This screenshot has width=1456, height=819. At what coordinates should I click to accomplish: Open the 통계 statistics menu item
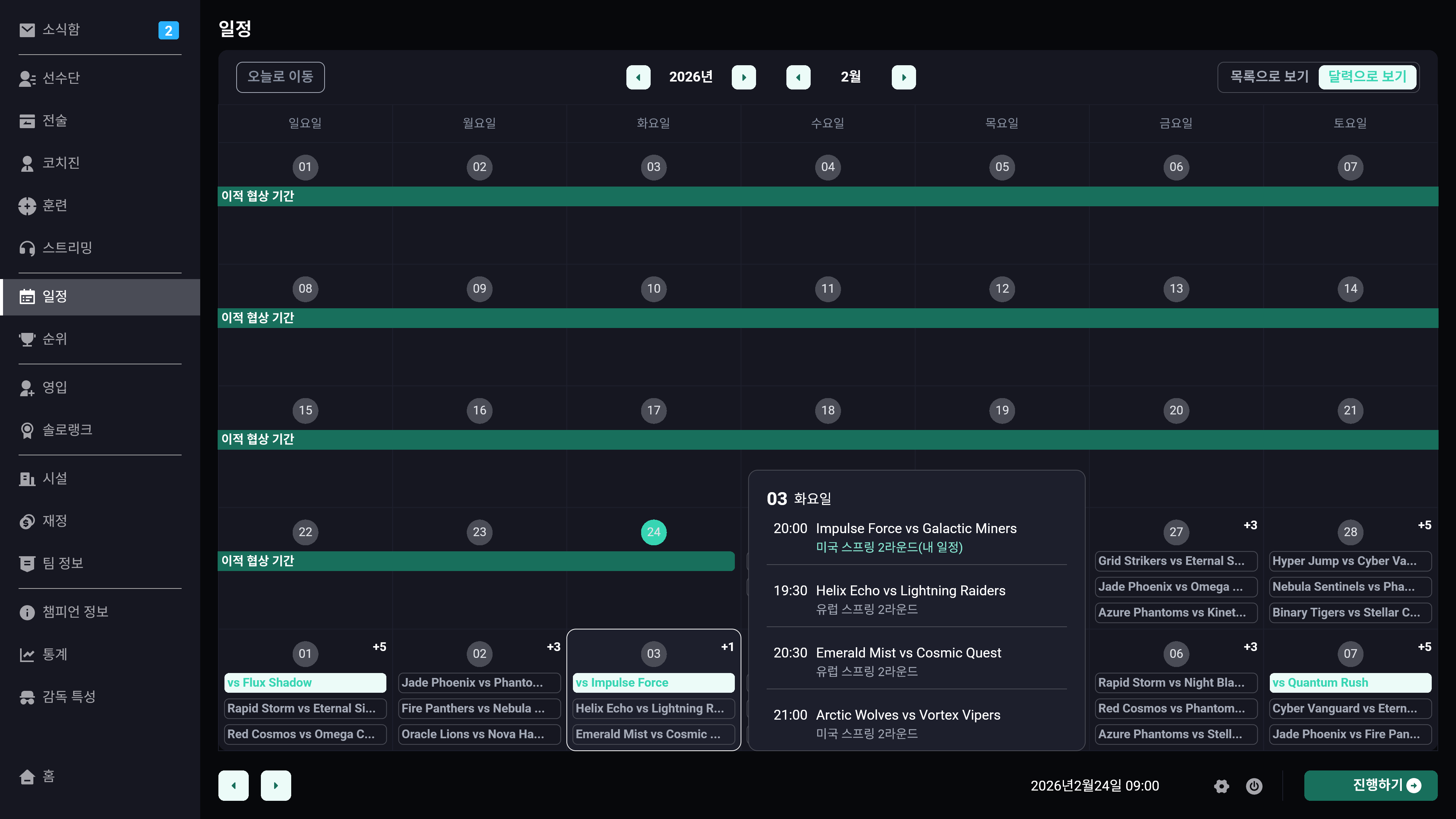pyautogui.click(x=54, y=654)
